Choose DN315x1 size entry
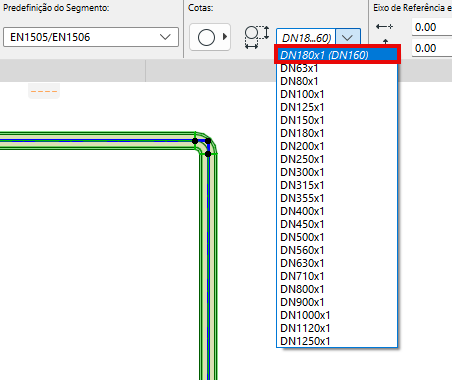The width and height of the screenshot is (452, 380). (x=337, y=185)
